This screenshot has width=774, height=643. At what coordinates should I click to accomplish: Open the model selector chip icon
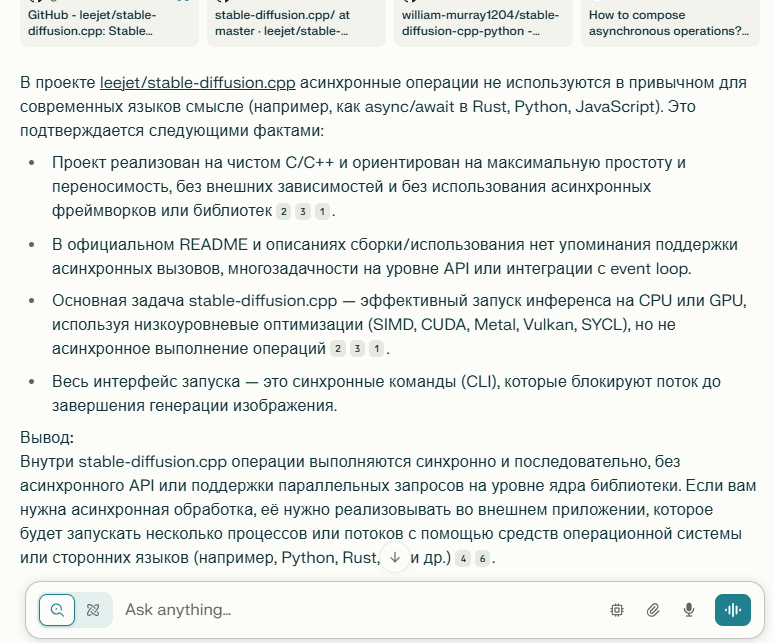coord(617,610)
